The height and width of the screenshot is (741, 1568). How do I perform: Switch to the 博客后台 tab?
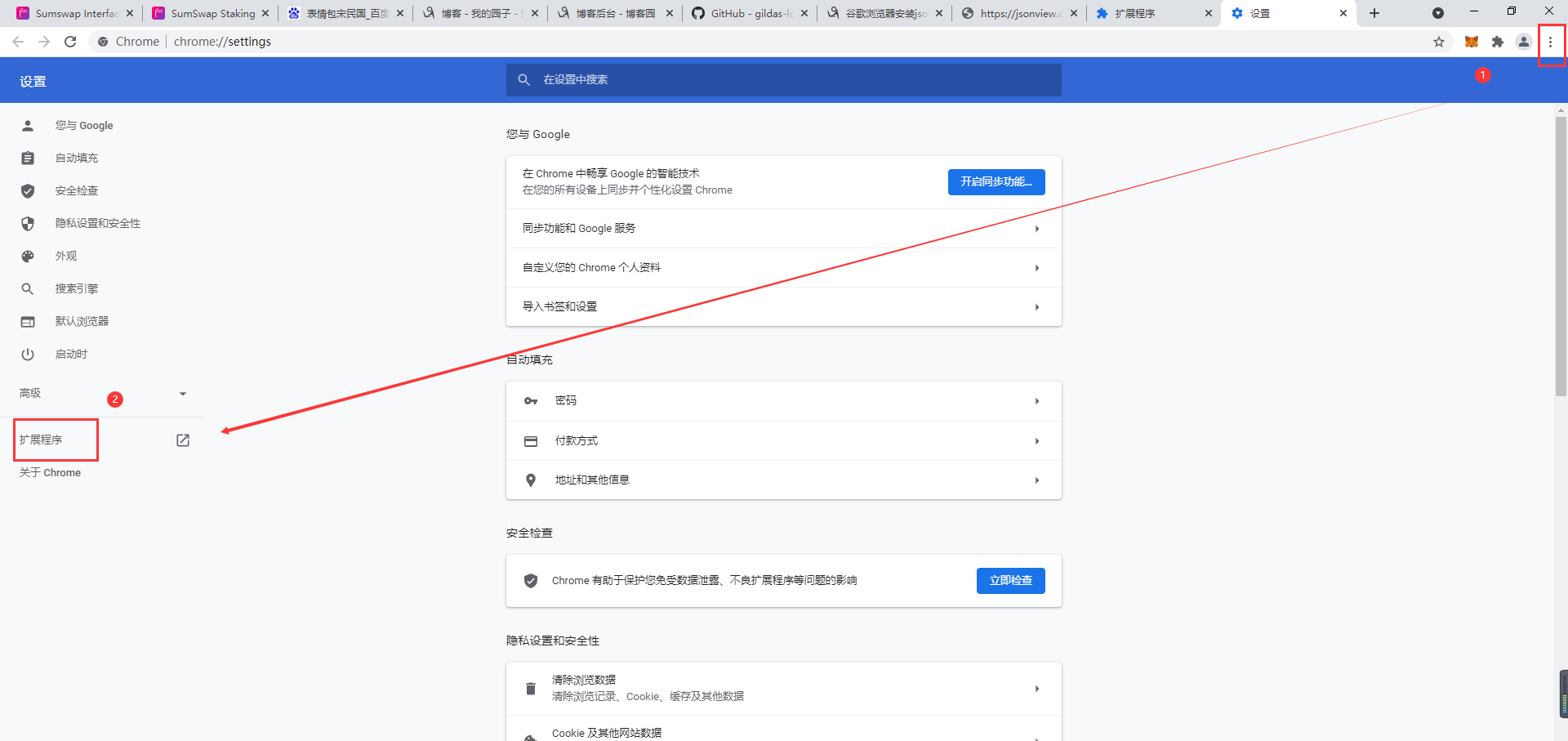tap(615, 13)
